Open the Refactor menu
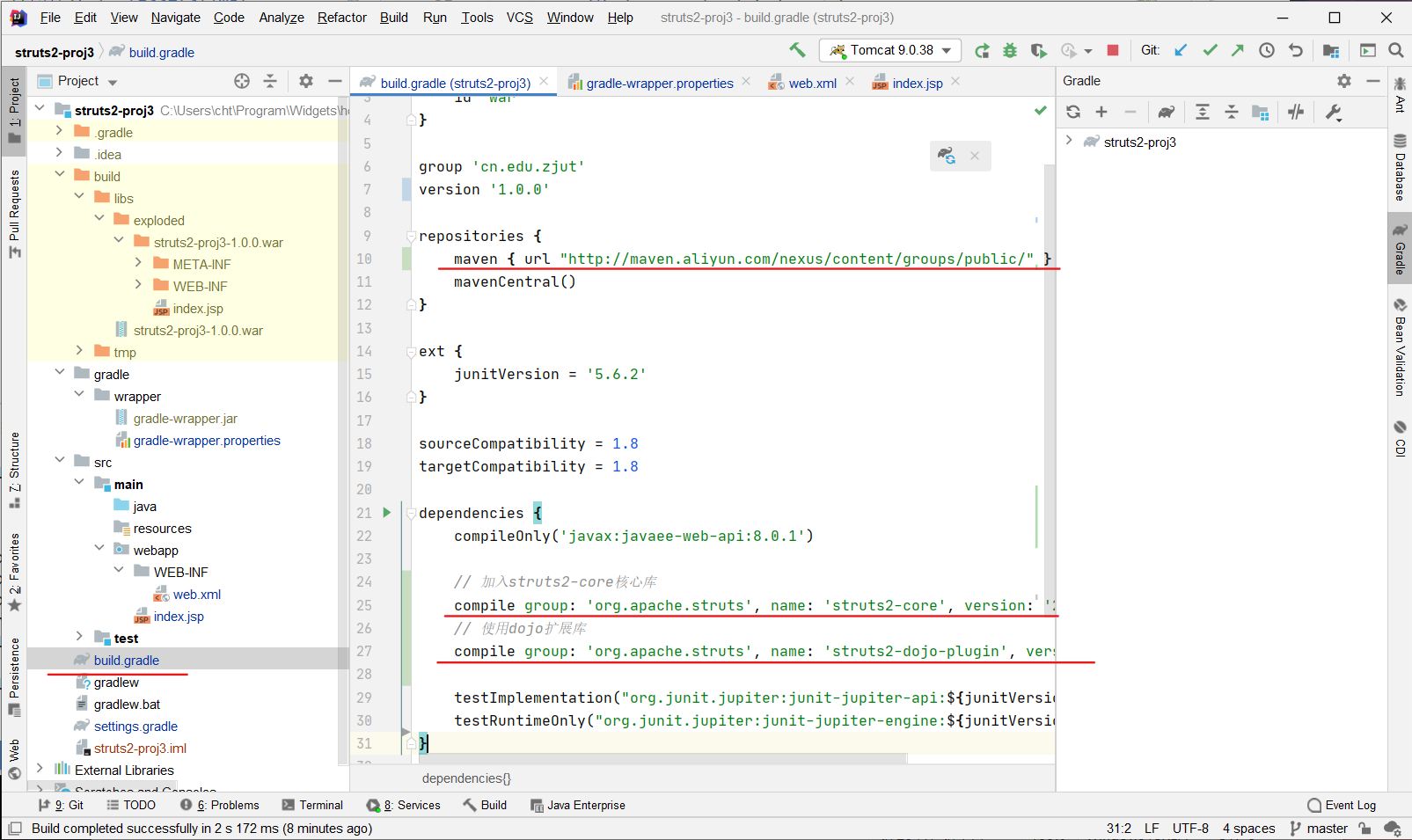Viewport: 1412px width, 840px height. click(342, 18)
